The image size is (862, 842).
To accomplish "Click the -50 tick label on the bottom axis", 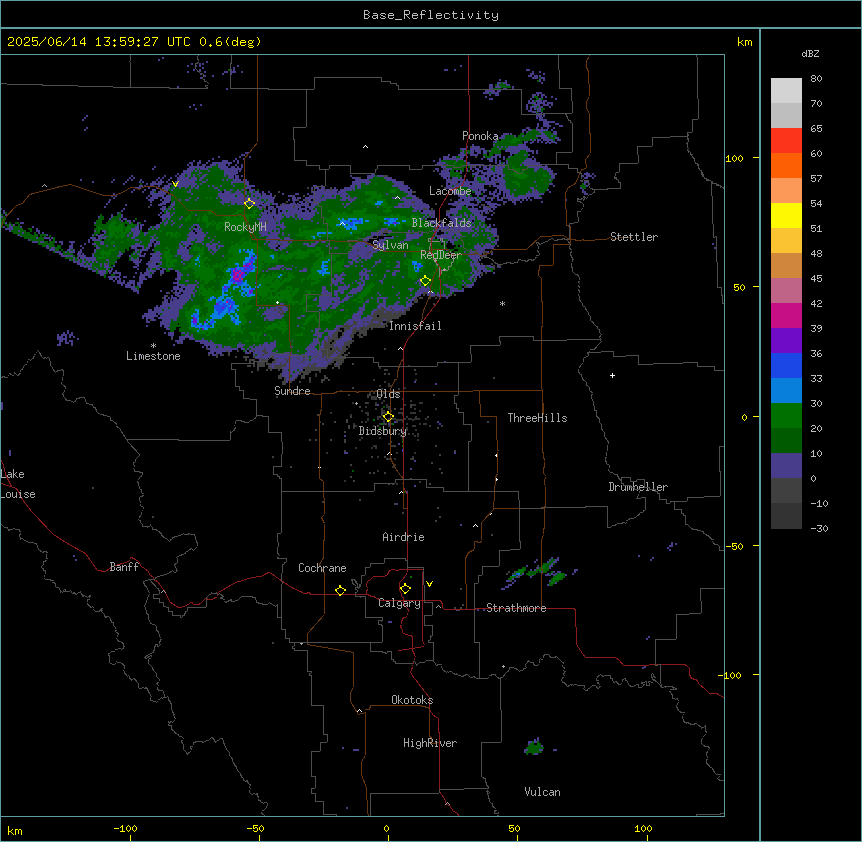I will pyautogui.click(x=255, y=828).
